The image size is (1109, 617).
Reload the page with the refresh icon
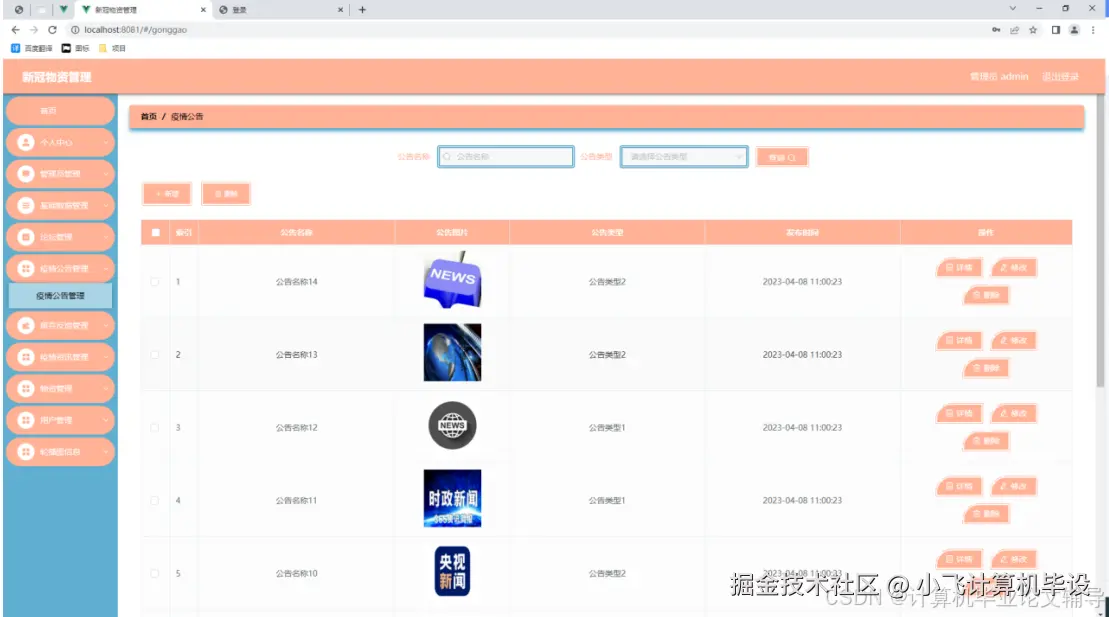pyautogui.click(x=52, y=30)
